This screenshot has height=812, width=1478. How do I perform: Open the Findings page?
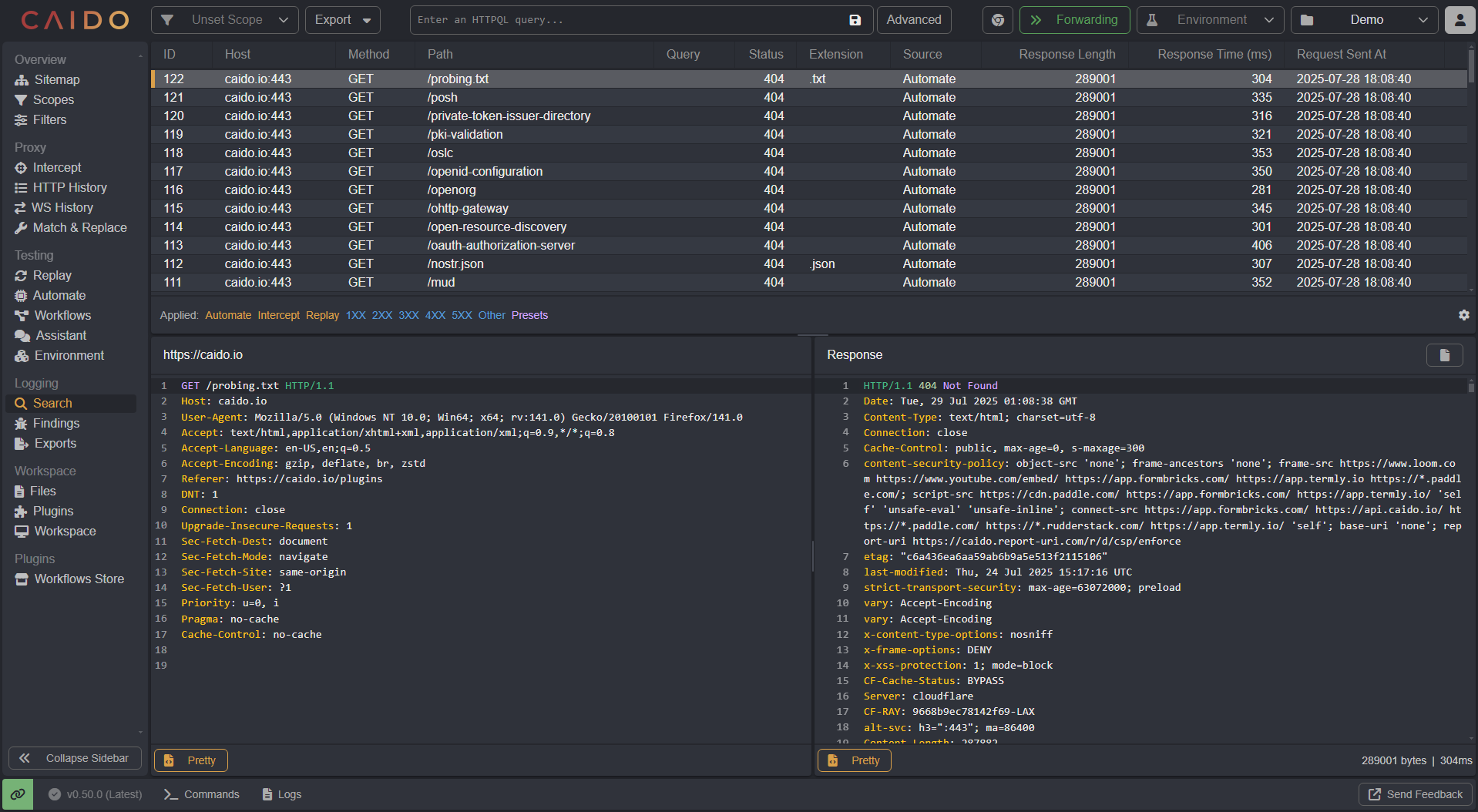click(55, 423)
